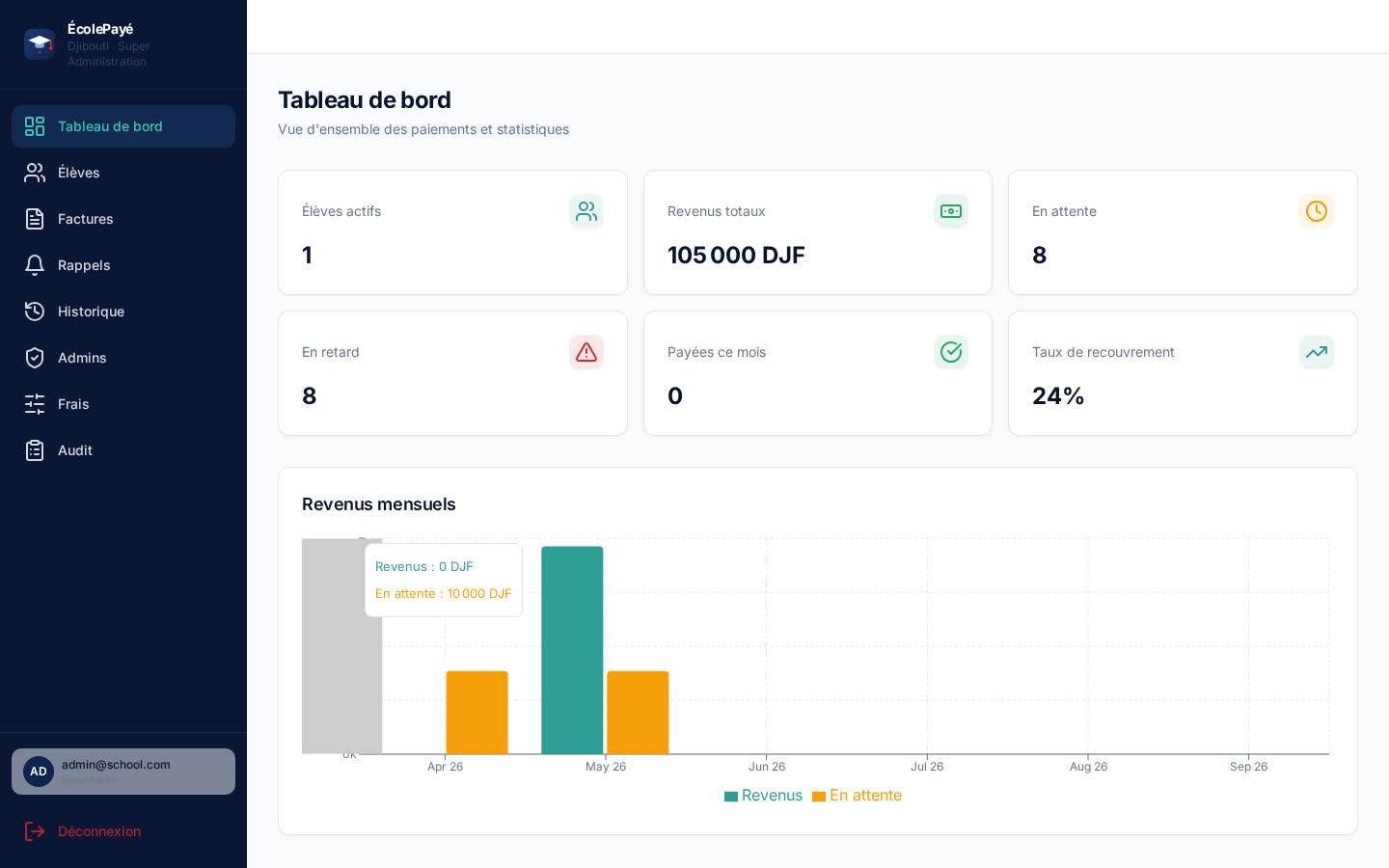Viewport: 1389px width, 868px height.
Task: Click the Frais sliders icon
Action: 35,404
